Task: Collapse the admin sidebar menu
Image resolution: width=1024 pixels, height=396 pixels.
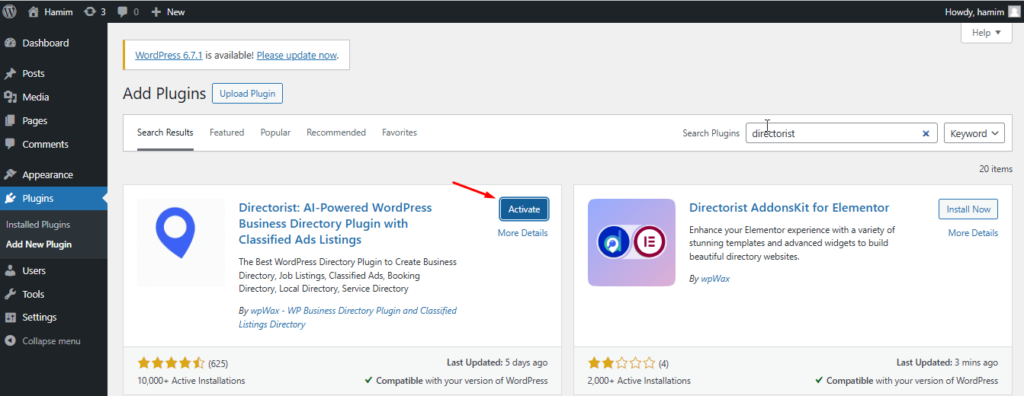Action: (x=42, y=341)
